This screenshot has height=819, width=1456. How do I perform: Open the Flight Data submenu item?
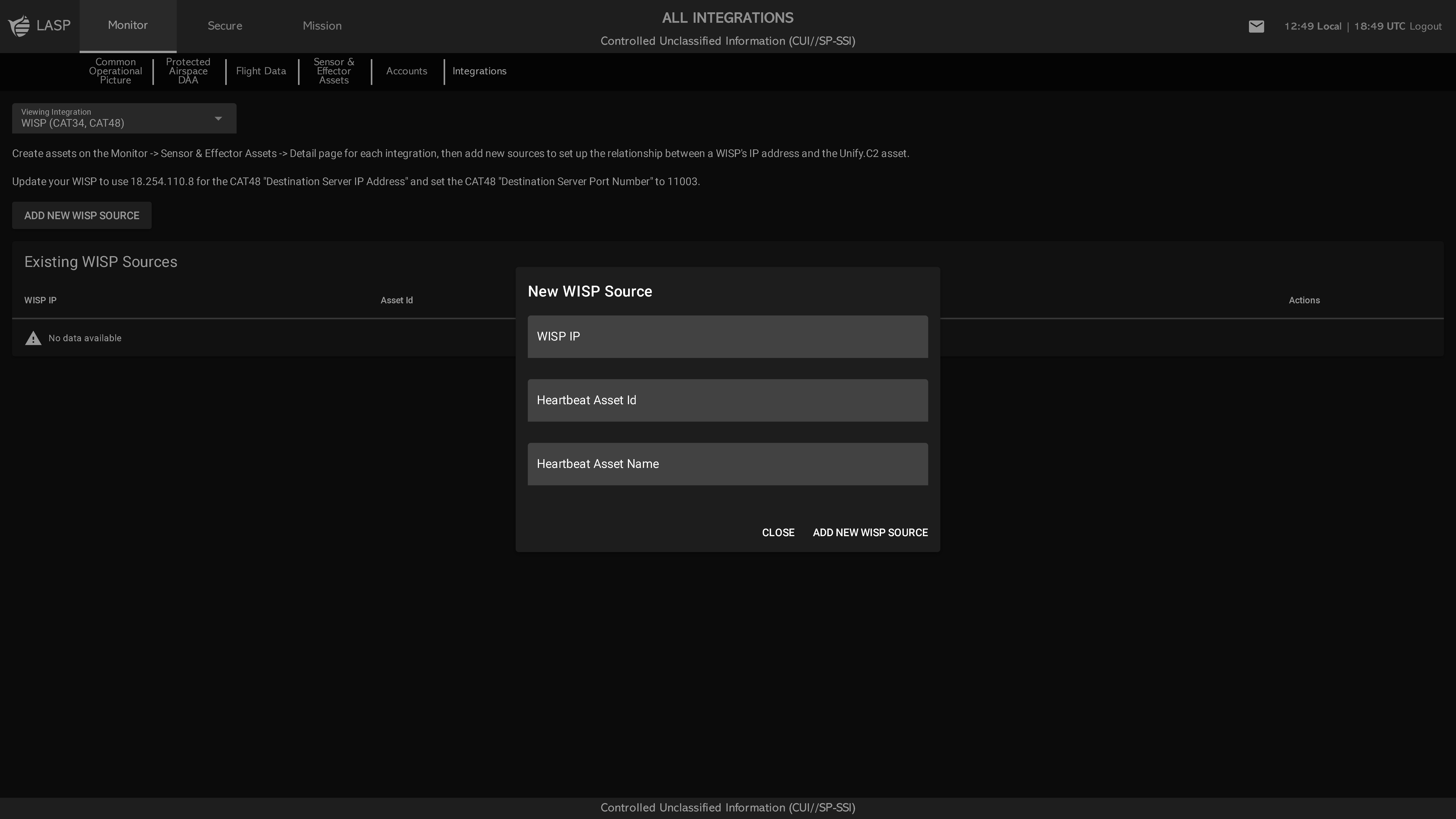(261, 71)
